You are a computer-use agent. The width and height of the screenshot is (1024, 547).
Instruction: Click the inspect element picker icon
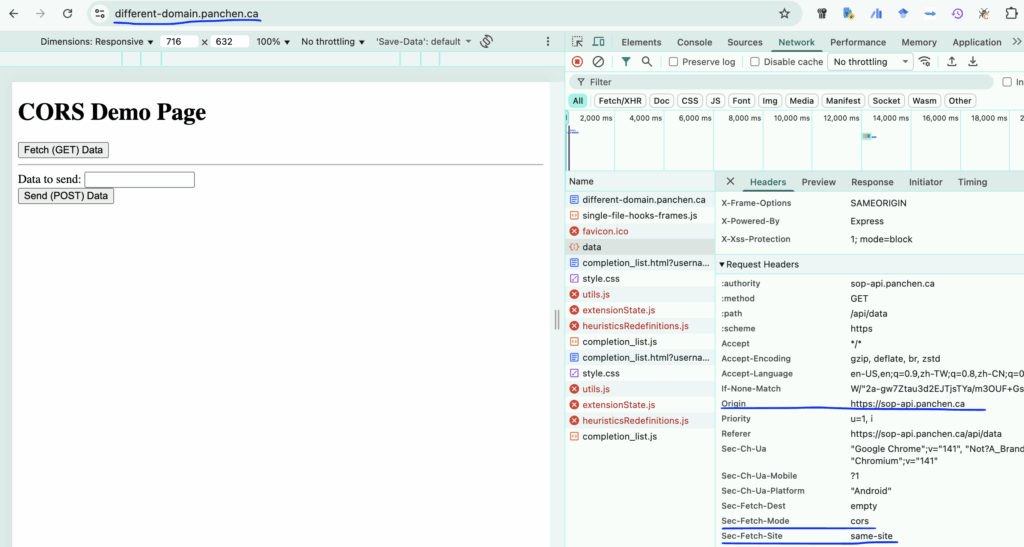[x=577, y=42]
